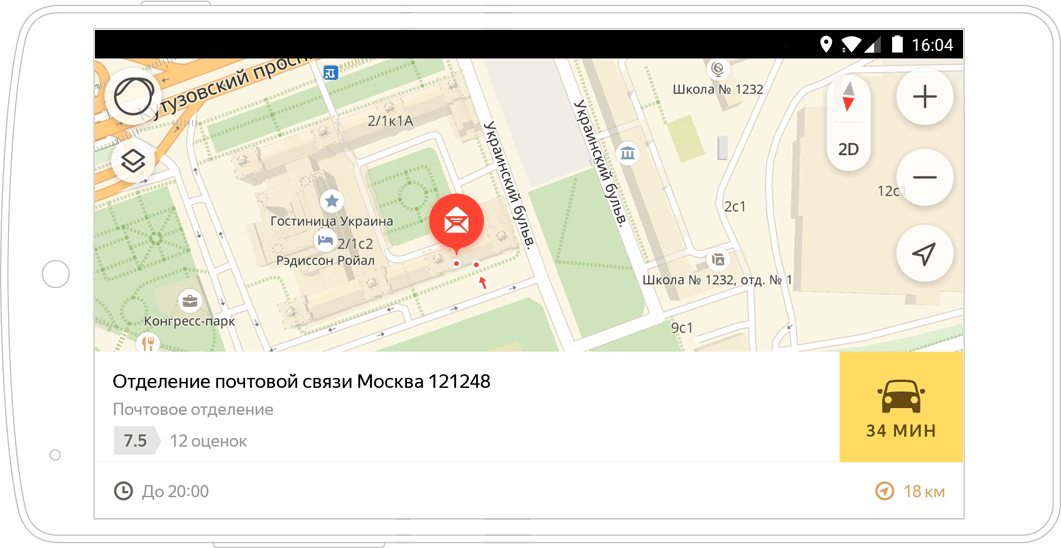The height and width of the screenshot is (548, 1061).
Task: Expand opening hours До 20:00
Action: pos(162,491)
